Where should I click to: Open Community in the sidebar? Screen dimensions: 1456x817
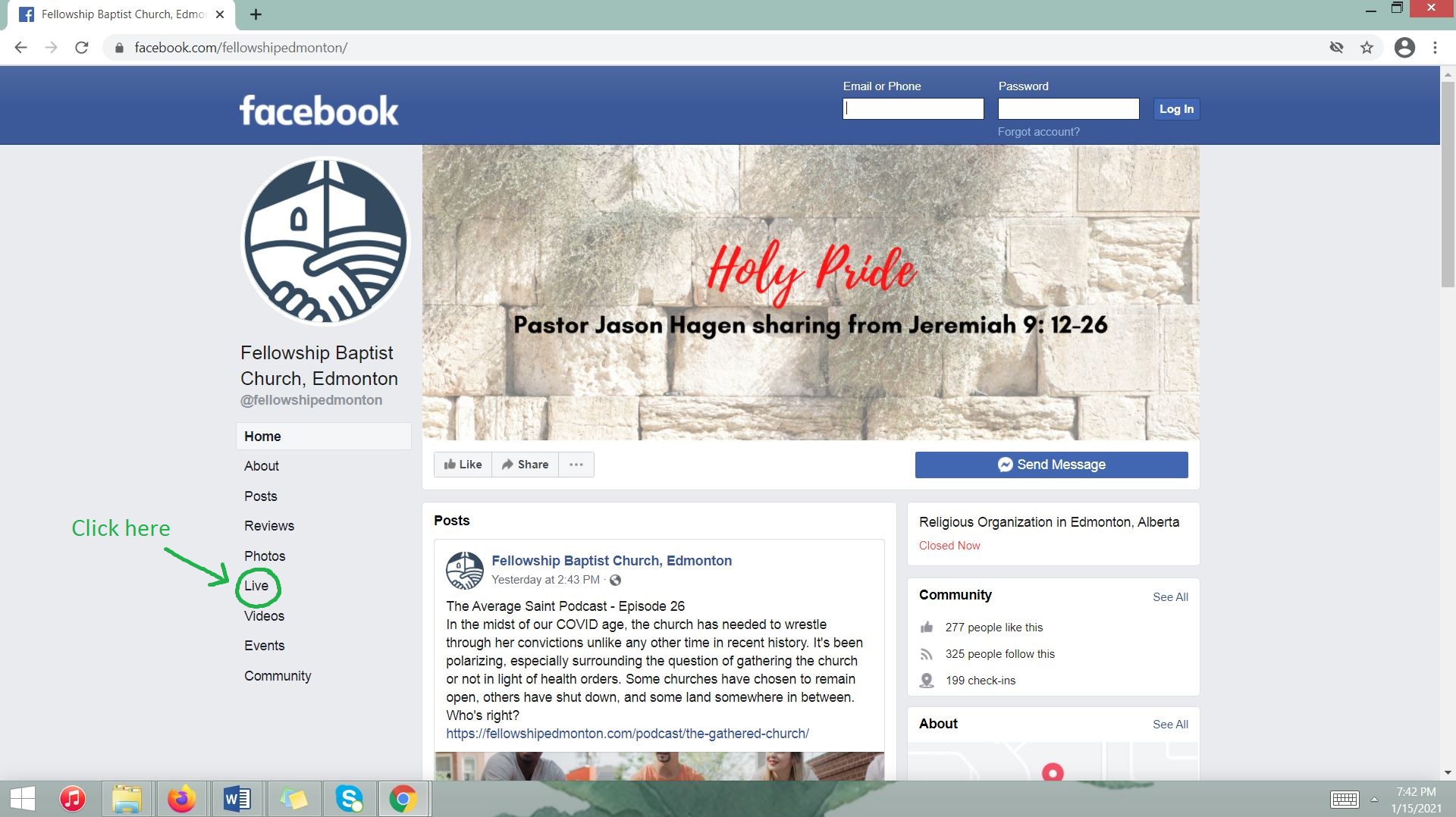click(278, 676)
